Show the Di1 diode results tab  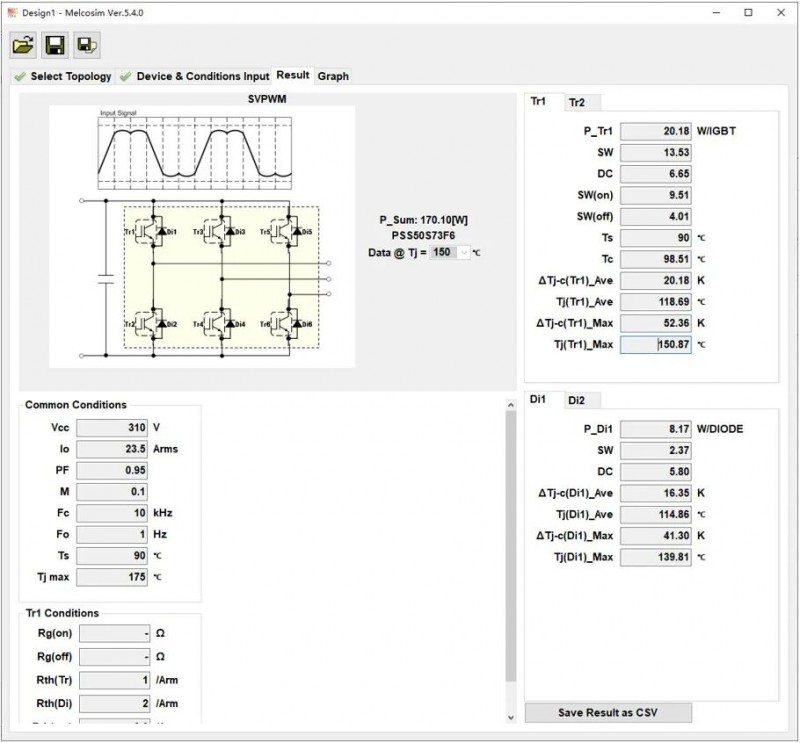click(x=538, y=399)
